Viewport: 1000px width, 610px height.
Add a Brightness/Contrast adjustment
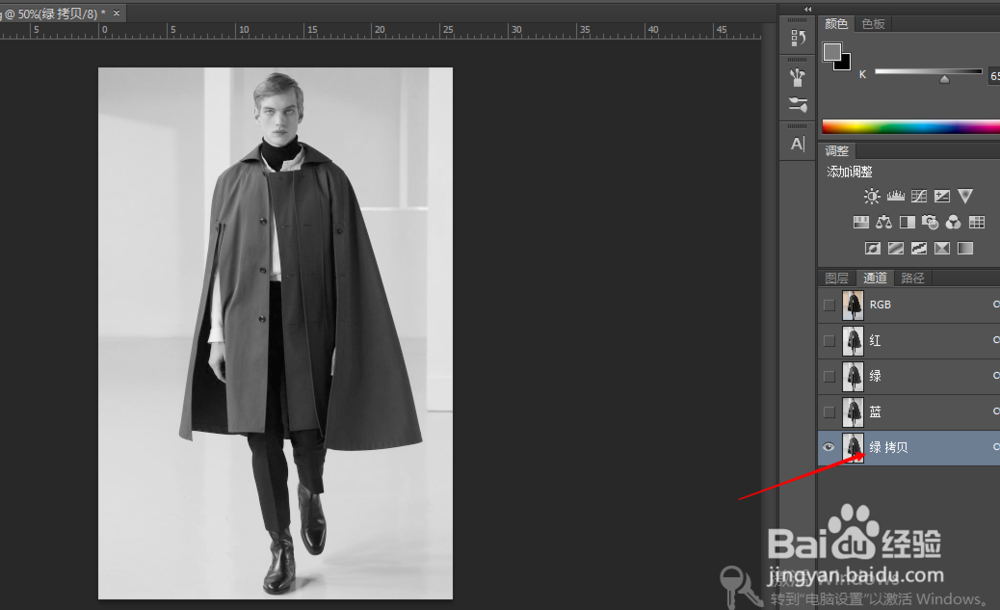872,196
